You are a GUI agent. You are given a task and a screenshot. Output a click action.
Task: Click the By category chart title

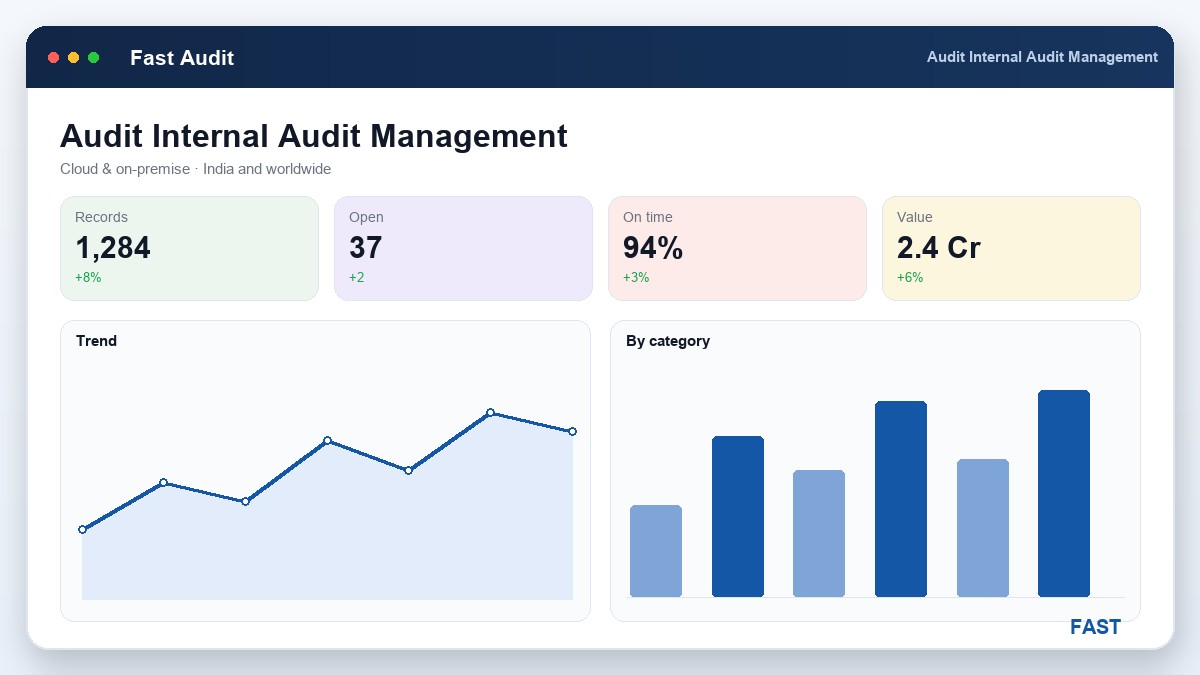668,341
